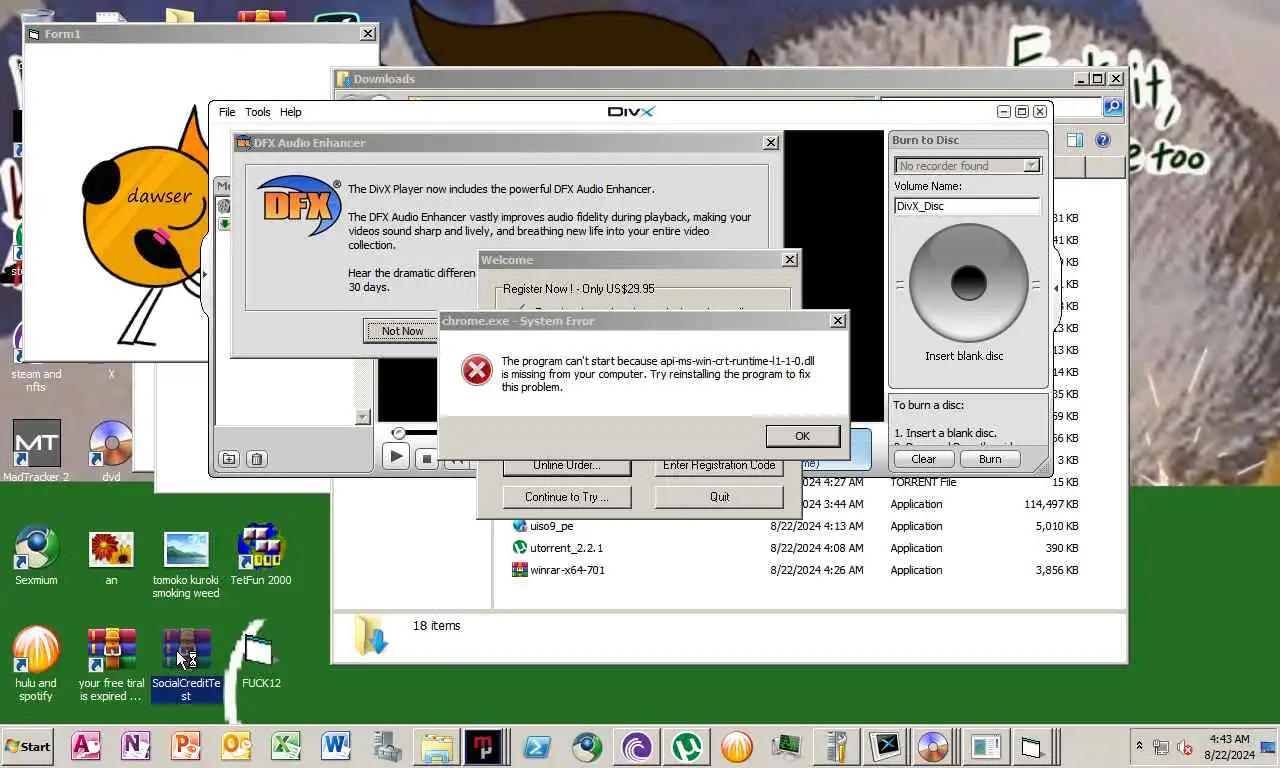This screenshot has width=1280, height=768.
Task: Click Enter Registration Code button
Action: (719, 465)
